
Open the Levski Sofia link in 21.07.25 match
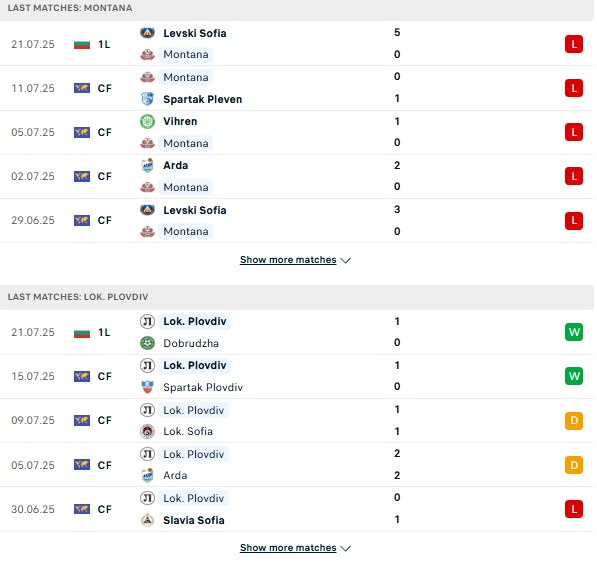tap(195, 33)
